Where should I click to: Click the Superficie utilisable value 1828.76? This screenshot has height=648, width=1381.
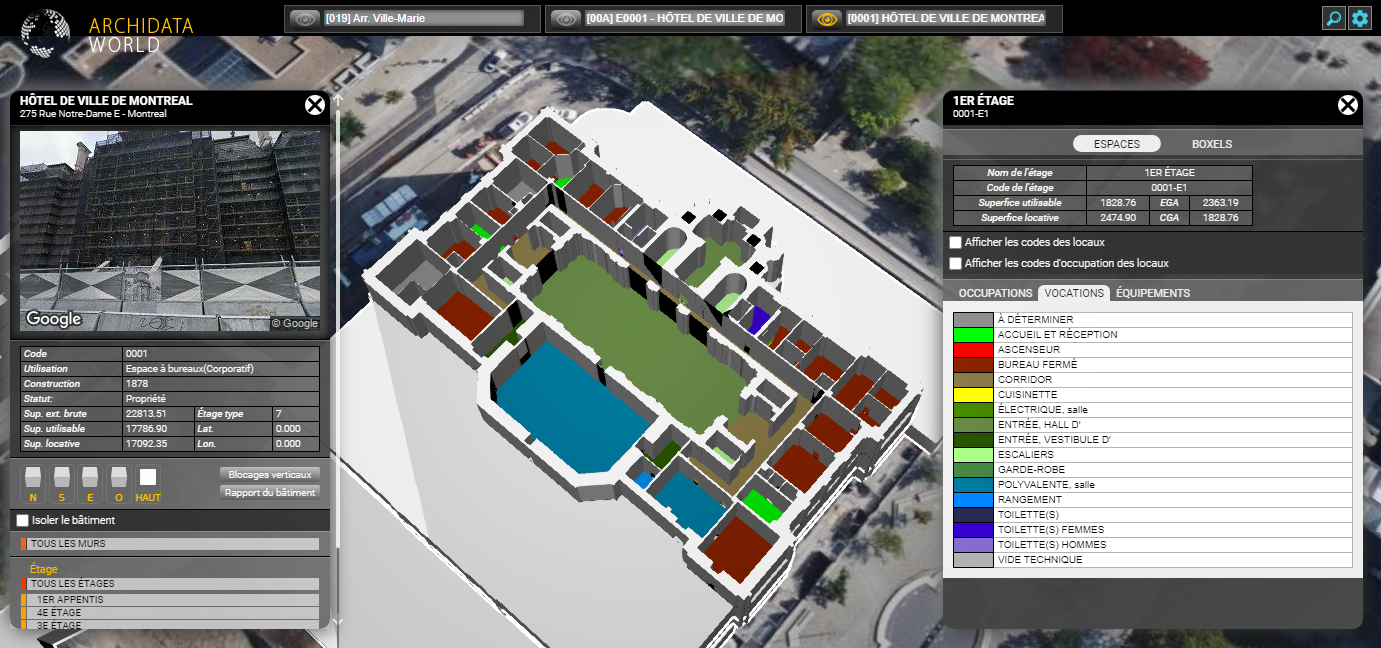pos(1120,203)
